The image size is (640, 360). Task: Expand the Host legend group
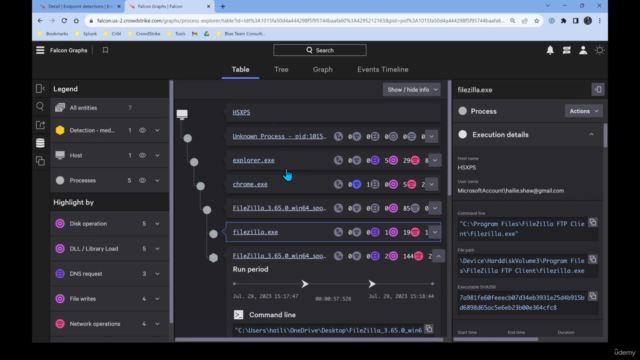pyautogui.click(x=157, y=155)
